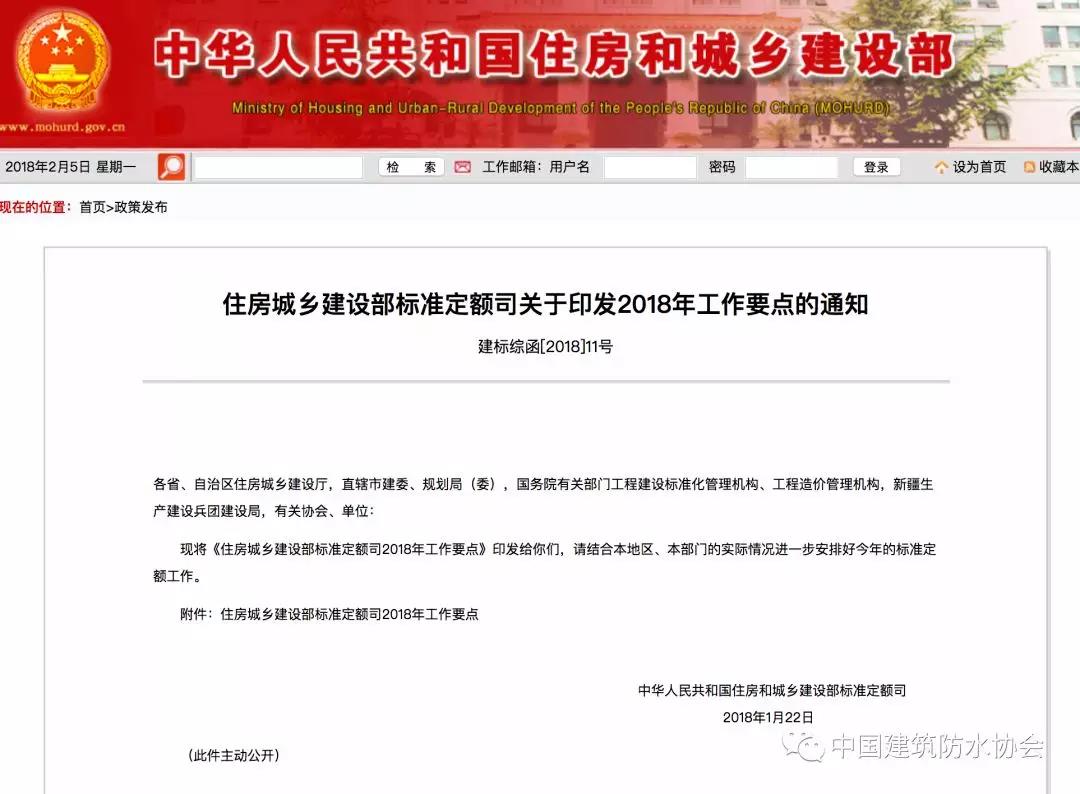
Task: Open 政策发布 in breadcrumb
Action: click(141, 207)
